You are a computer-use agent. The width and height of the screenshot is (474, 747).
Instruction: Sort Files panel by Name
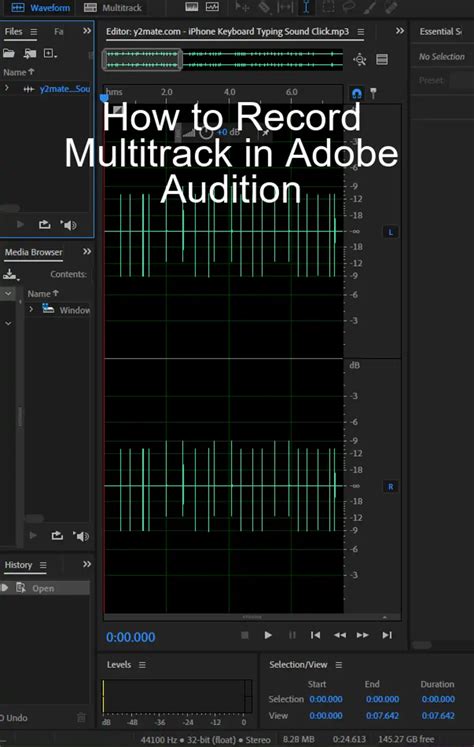click(x=19, y=72)
